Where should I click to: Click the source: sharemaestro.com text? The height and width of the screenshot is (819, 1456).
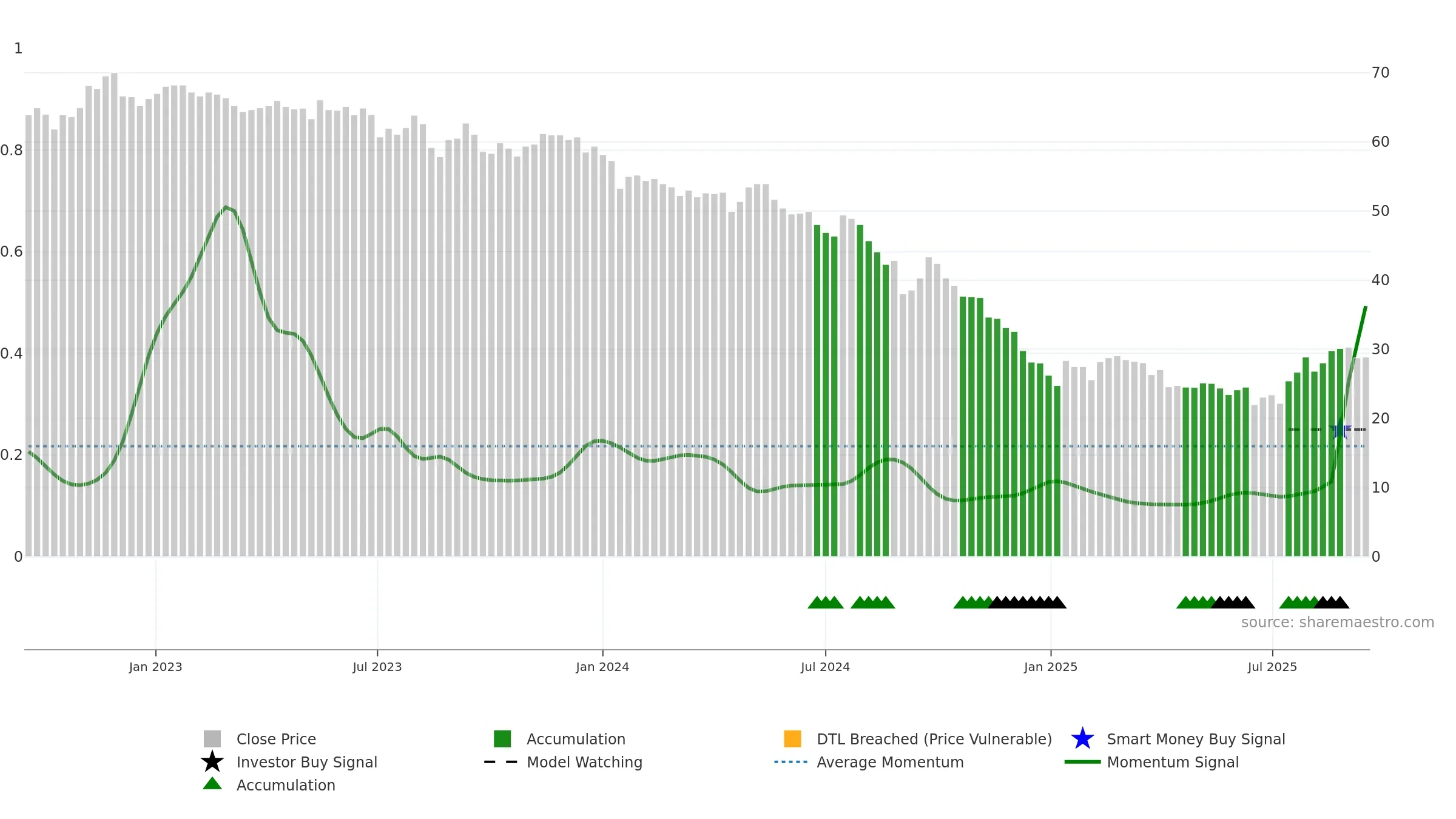(1338, 622)
